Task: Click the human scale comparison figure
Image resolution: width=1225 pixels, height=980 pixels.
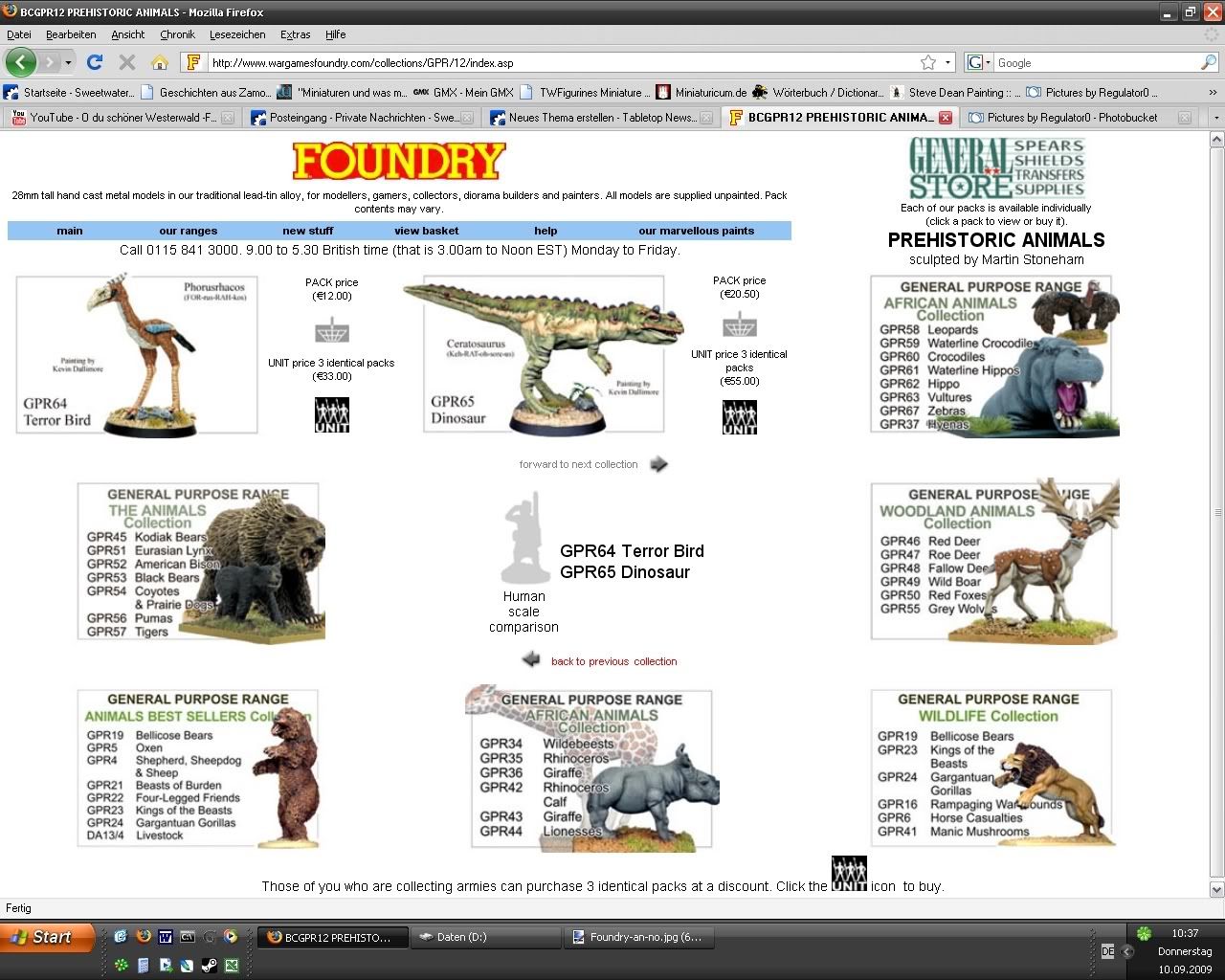Action: (526, 538)
